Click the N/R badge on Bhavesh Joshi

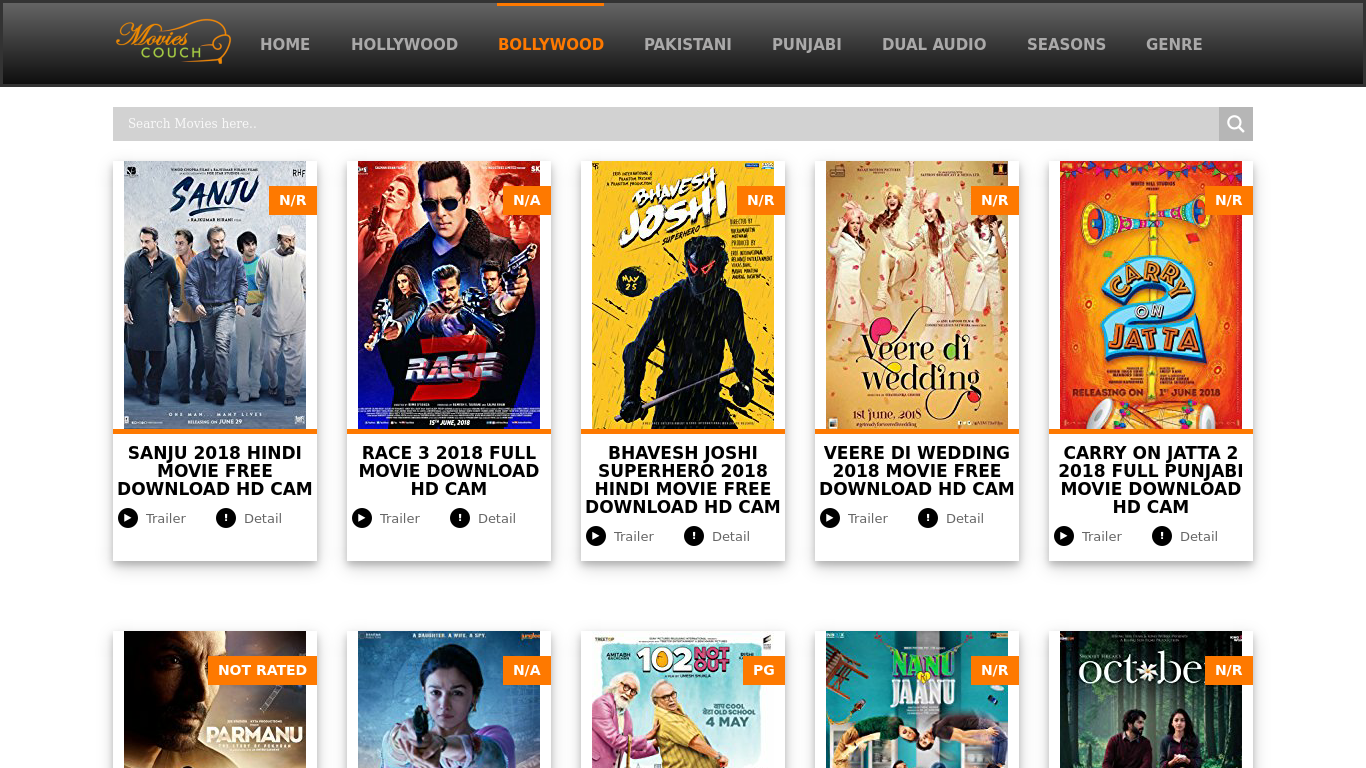(x=761, y=200)
